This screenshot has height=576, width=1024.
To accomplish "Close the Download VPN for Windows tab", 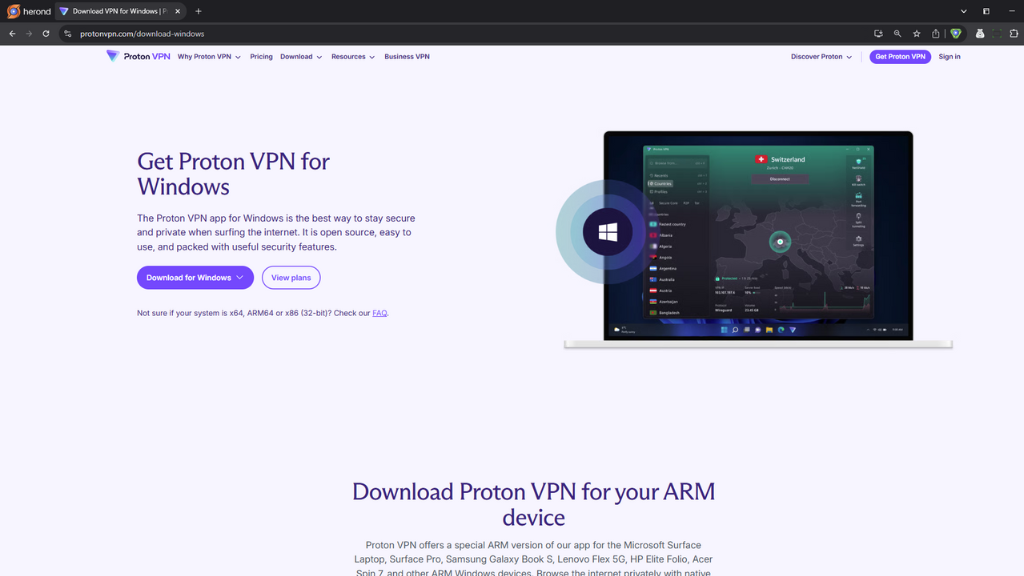I will (x=178, y=11).
